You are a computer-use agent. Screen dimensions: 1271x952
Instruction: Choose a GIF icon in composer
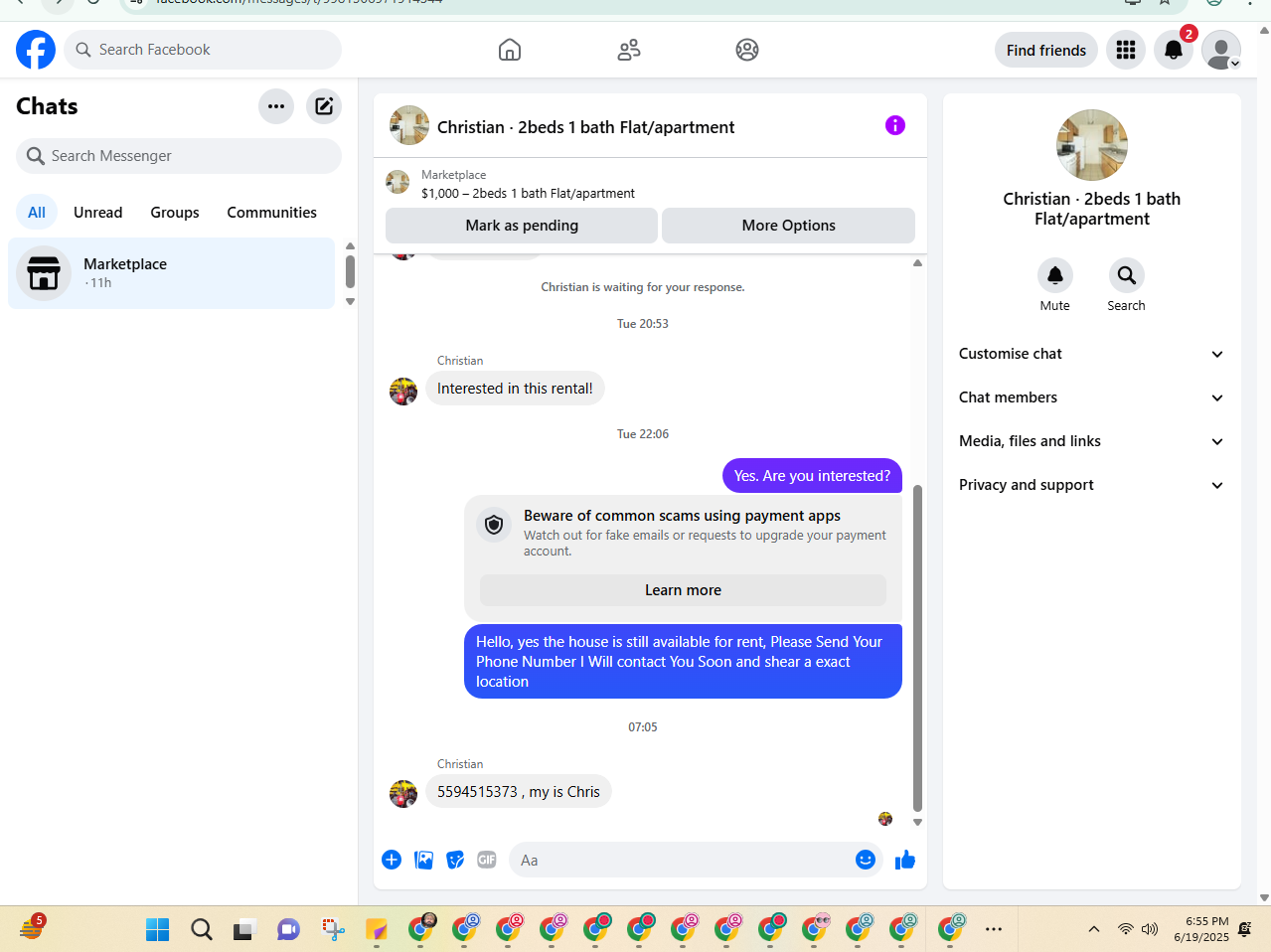pos(487,860)
